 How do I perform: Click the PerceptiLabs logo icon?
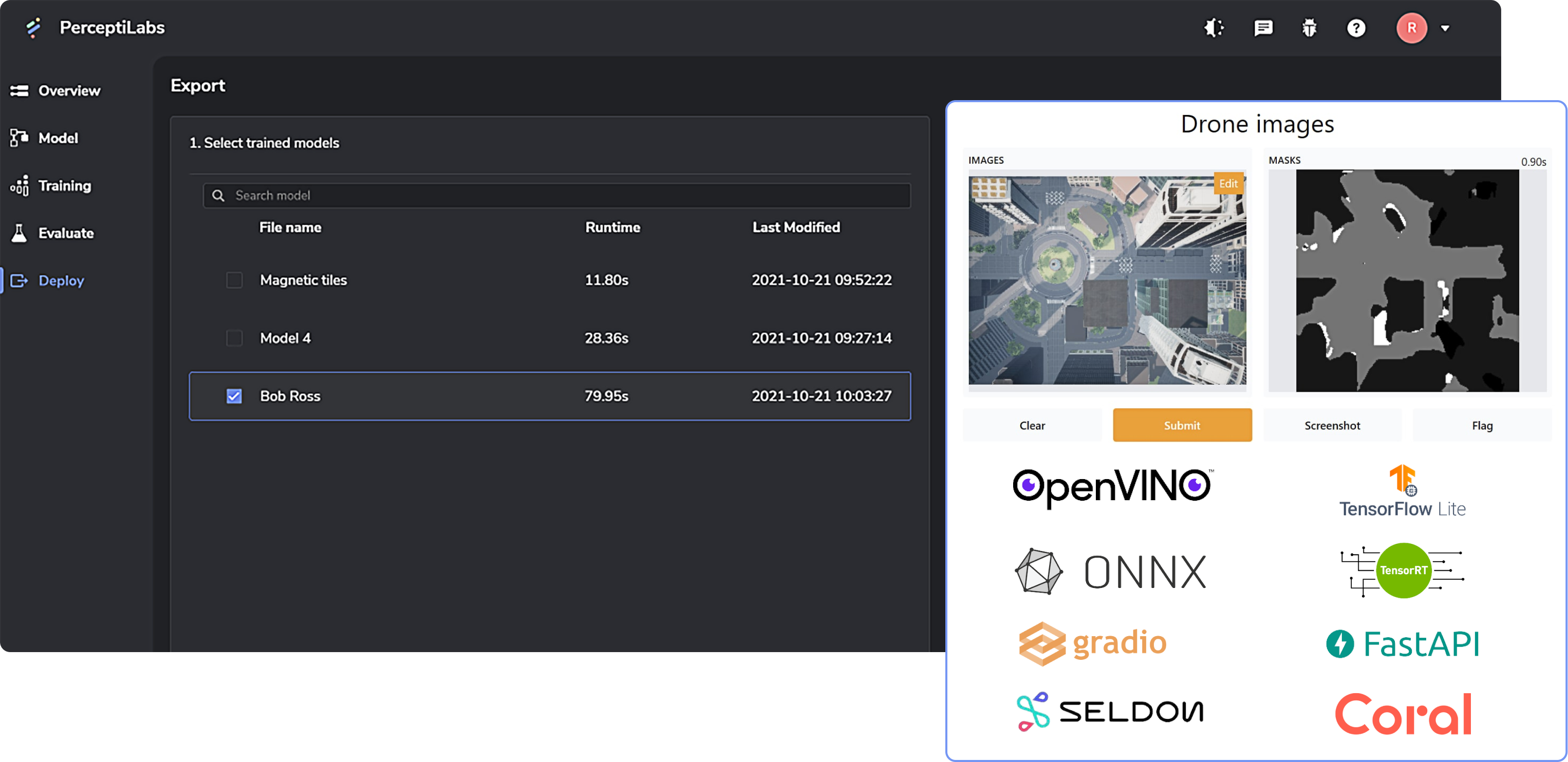coord(33,27)
